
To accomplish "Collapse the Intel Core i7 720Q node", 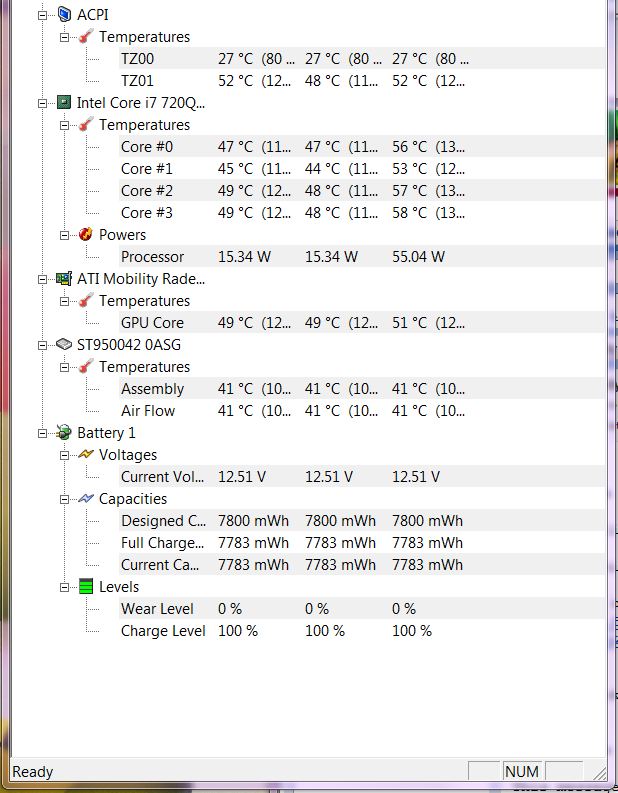I will tap(42, 103).
